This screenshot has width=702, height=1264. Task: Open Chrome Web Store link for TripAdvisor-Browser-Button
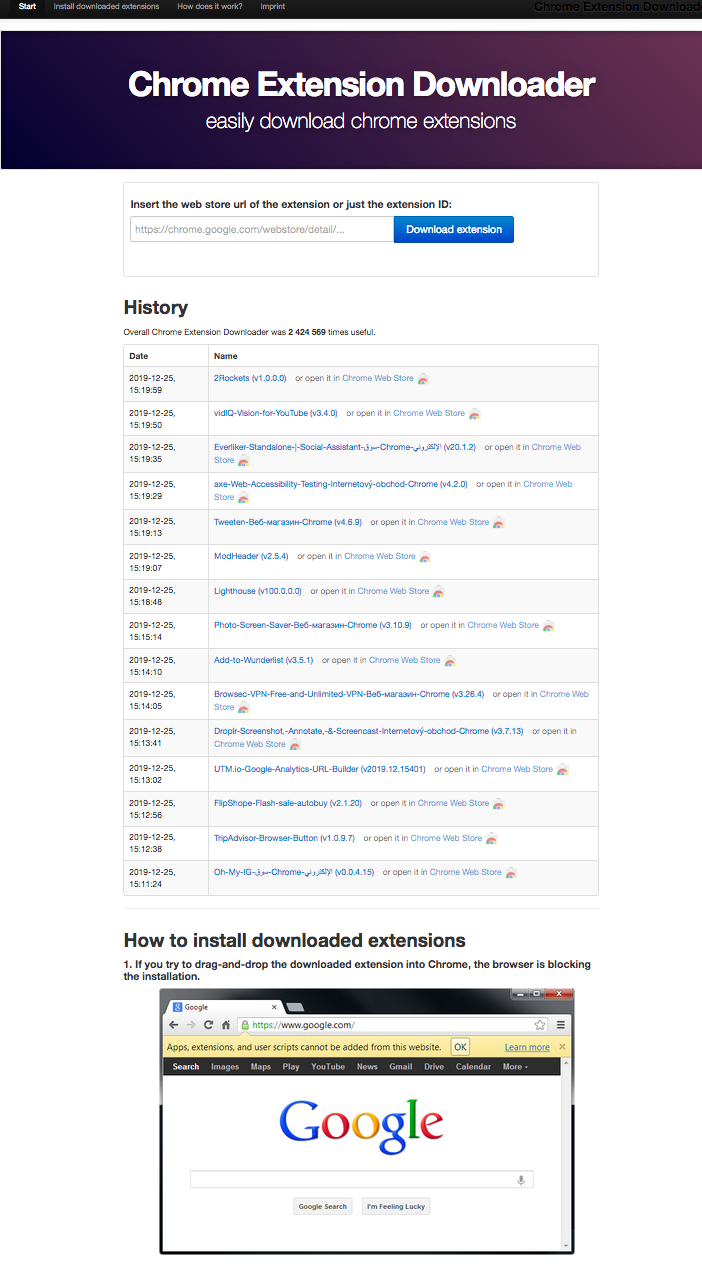click(x=446, y=838)
